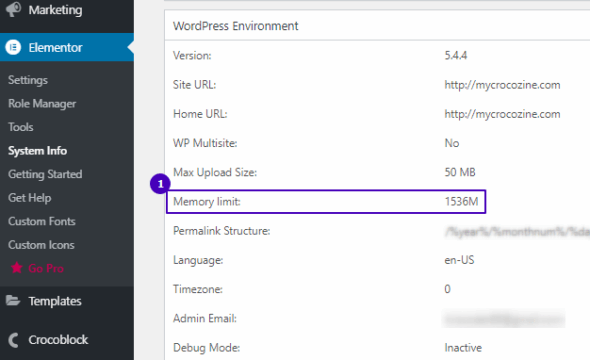590x360 pixels.
Task: Click the version value 5.4.4
Action: [456, 56]
